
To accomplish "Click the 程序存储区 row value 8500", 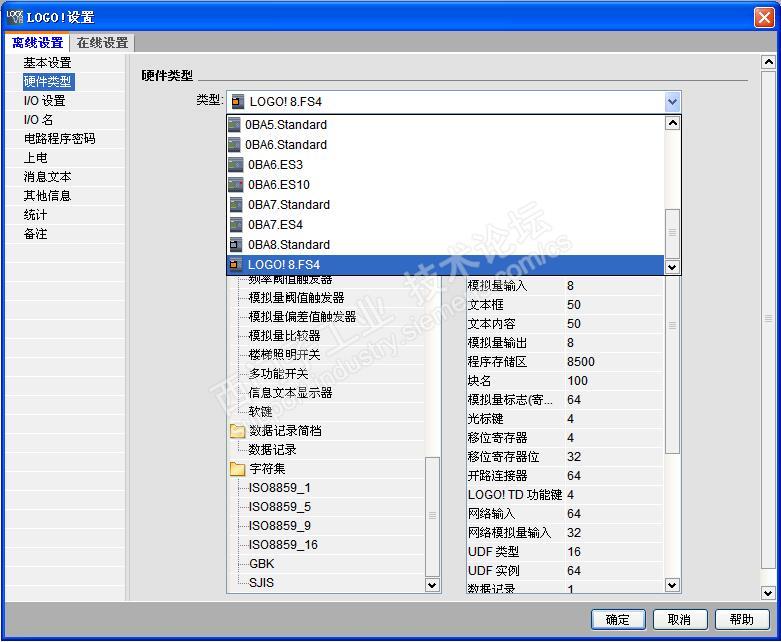I will click(581, 362).
